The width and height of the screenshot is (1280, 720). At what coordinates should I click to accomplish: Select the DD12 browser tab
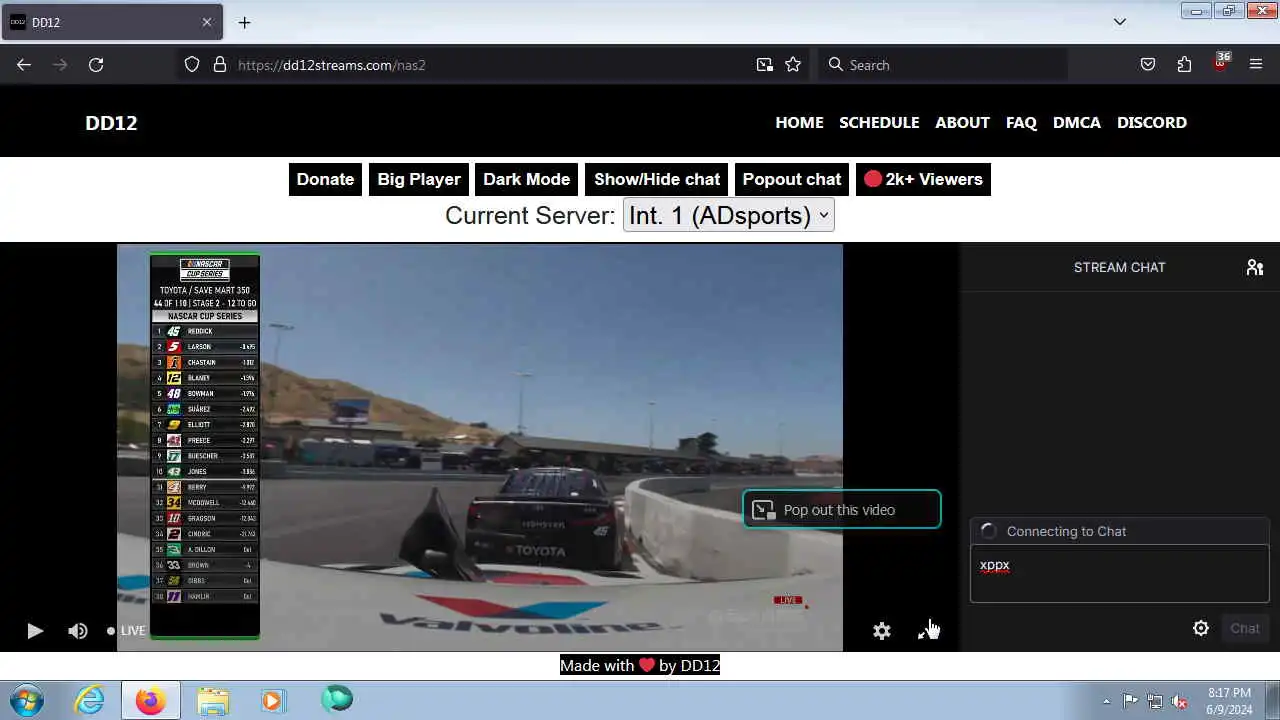pyautogui.click(x=111, y=22)
